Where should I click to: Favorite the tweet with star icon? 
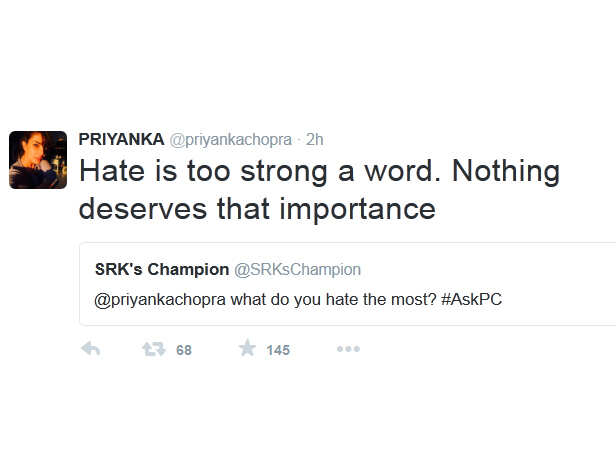pos(247,348)
